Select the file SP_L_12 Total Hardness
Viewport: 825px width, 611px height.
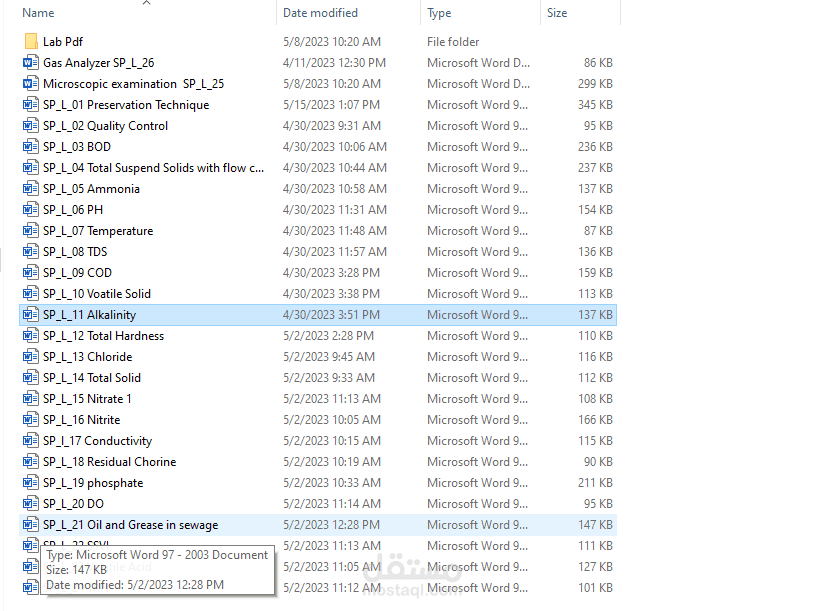pos(103,336)
